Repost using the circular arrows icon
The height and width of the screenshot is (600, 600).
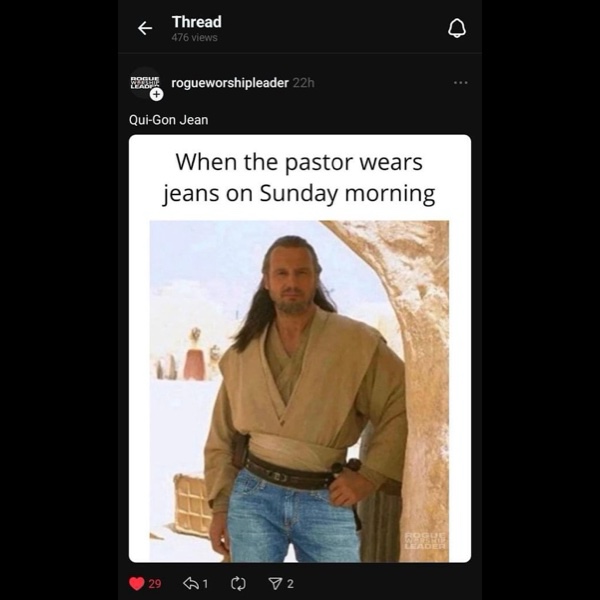pyautogui.click(x=238, y=584)
